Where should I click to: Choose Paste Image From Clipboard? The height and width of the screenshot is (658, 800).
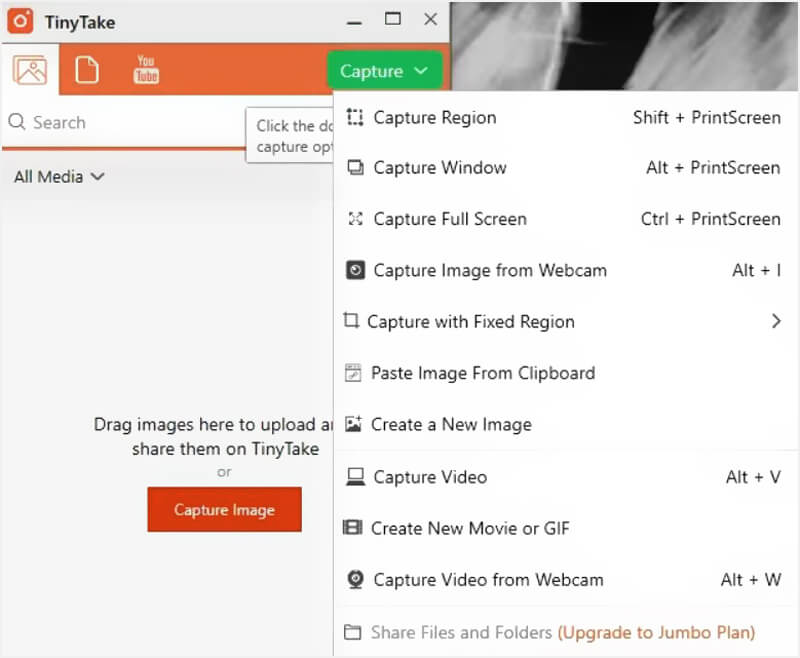482,373
